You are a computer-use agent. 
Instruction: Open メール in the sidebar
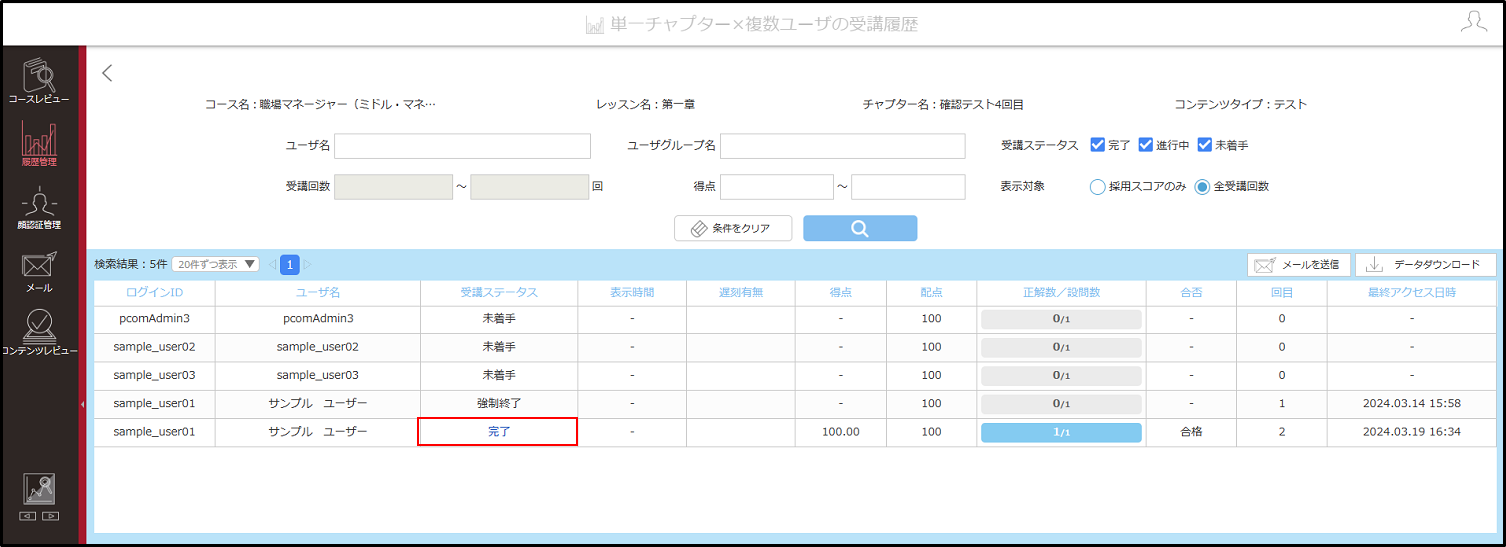click(x=39, y=271)
